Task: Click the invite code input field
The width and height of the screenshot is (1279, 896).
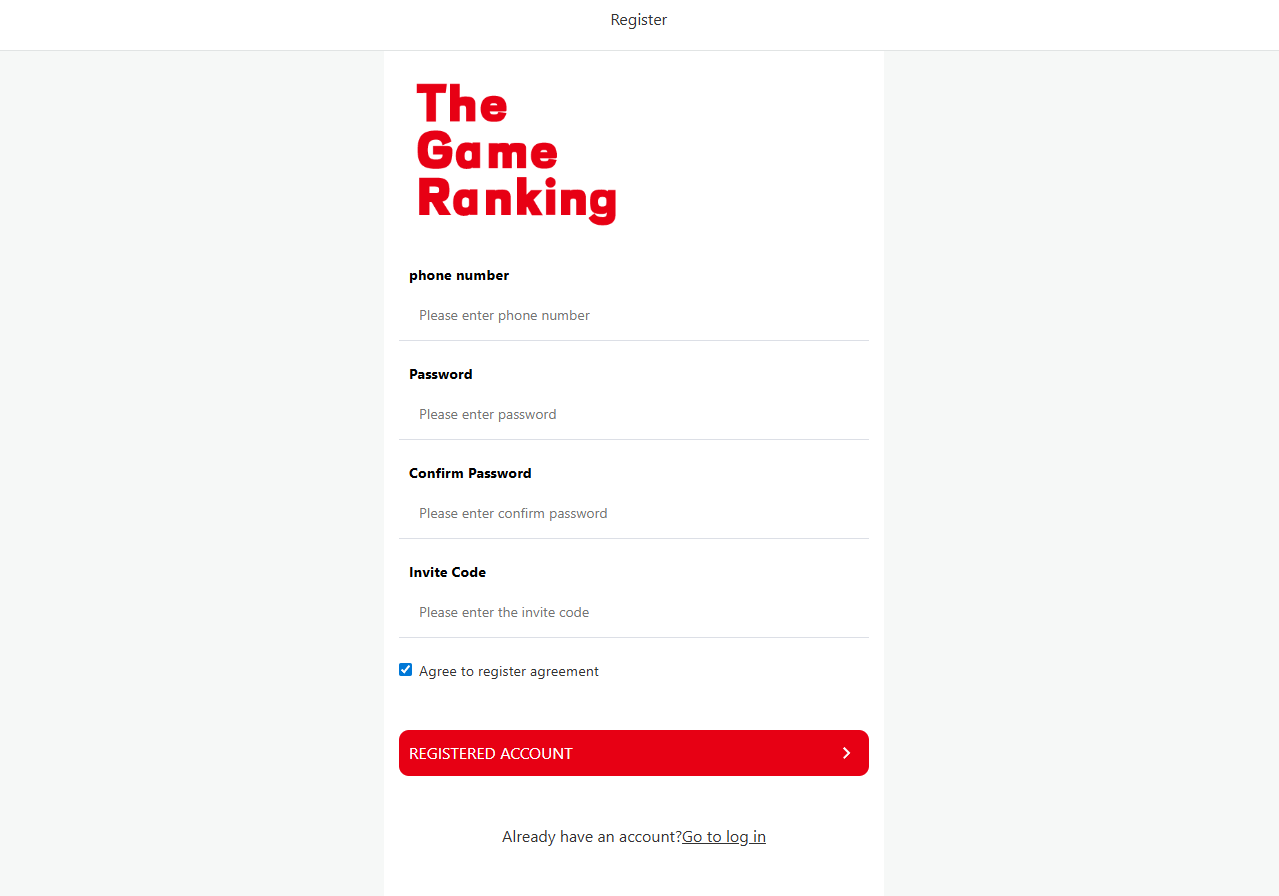Action: tap(633, 613)
